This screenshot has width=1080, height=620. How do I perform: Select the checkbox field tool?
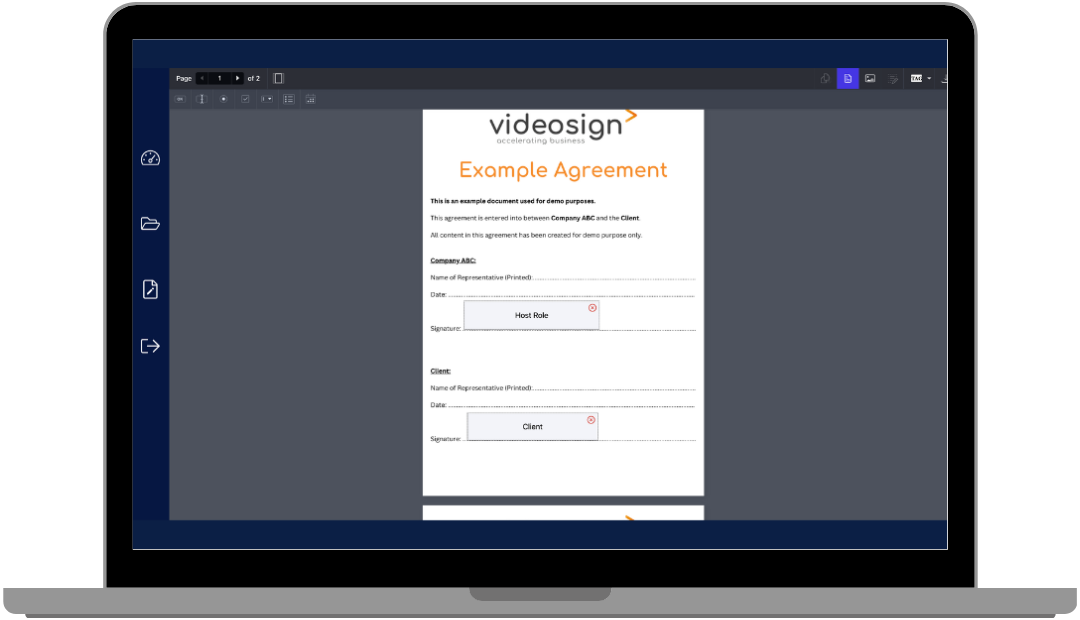(x=245, y=99)
